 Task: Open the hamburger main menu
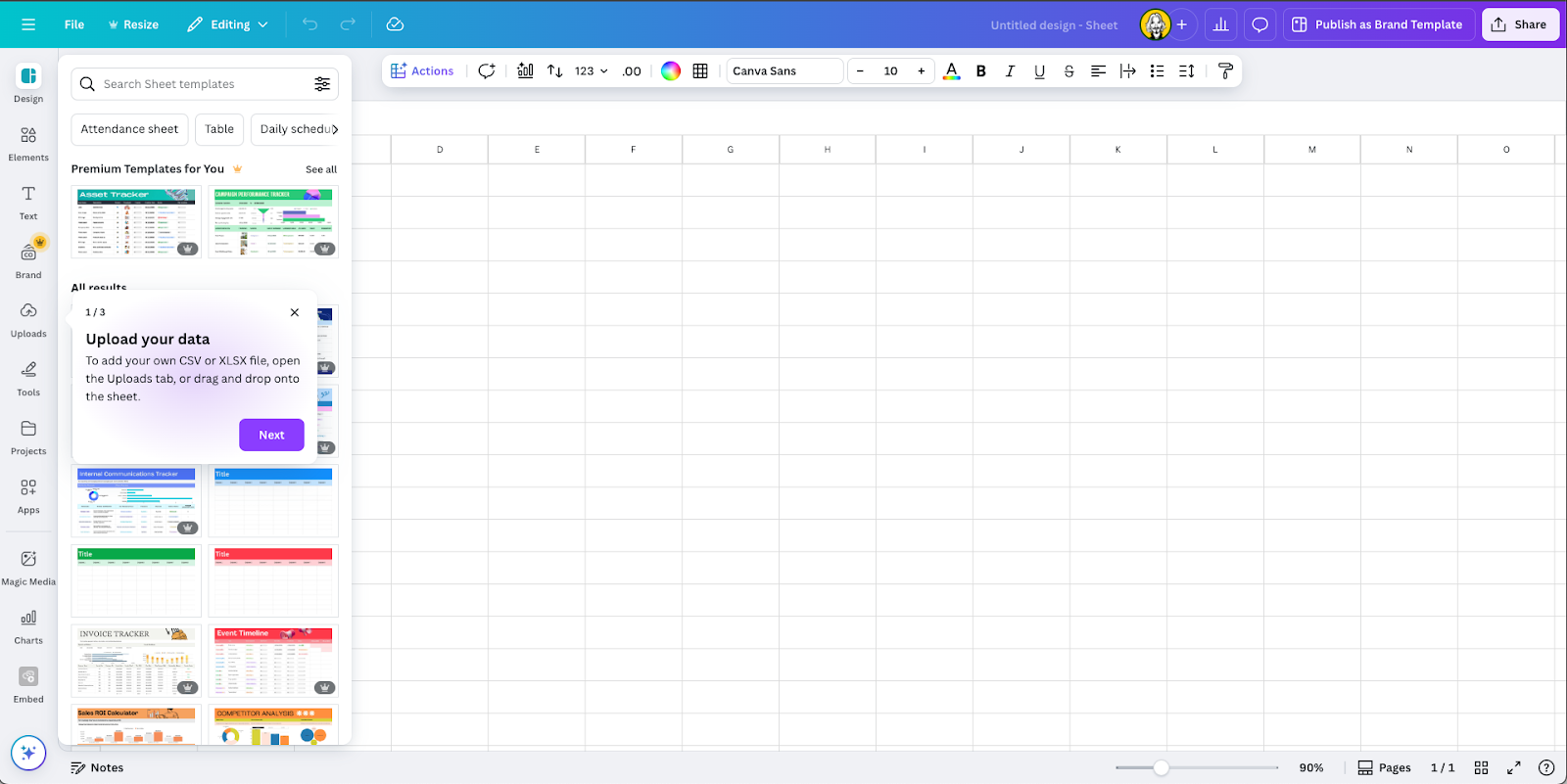pyautogui.click(x=28, y=24)
